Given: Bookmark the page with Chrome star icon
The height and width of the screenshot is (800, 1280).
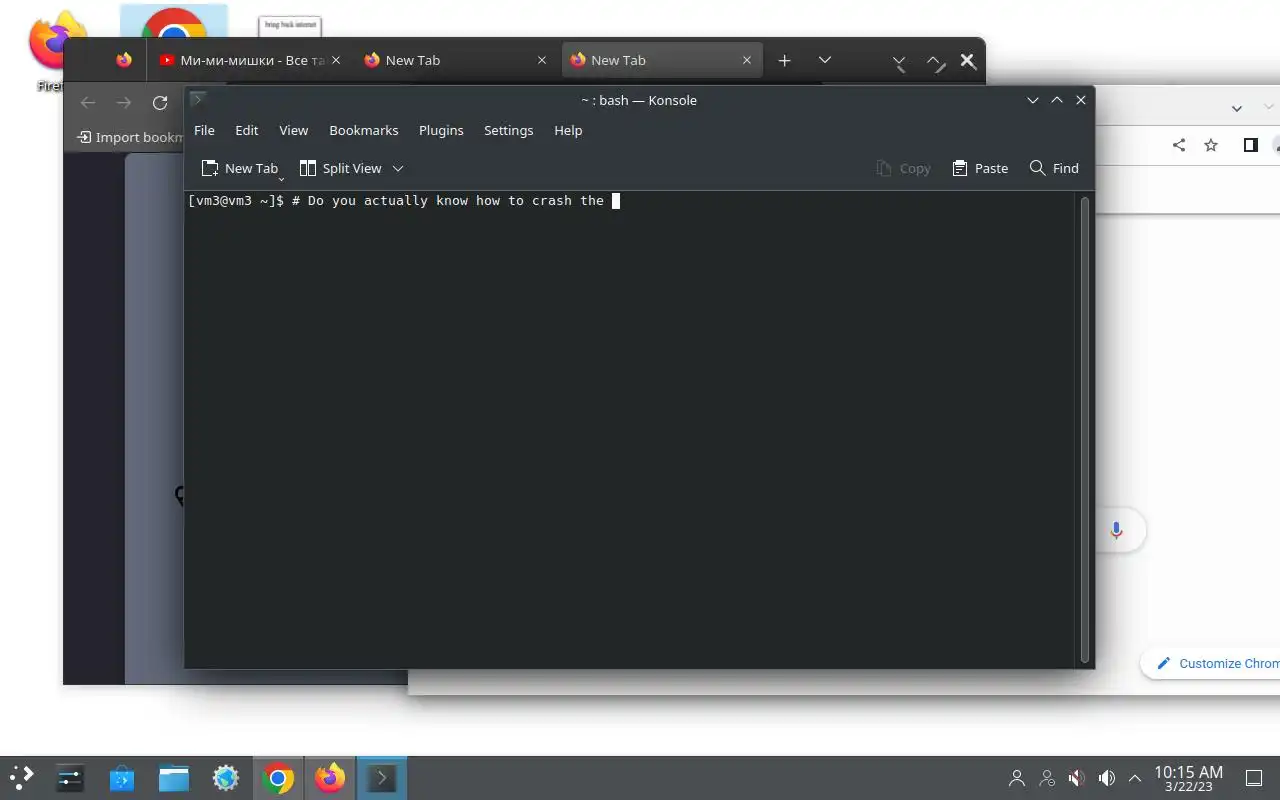Looking at the screenshot, I should click(1211, 145).
